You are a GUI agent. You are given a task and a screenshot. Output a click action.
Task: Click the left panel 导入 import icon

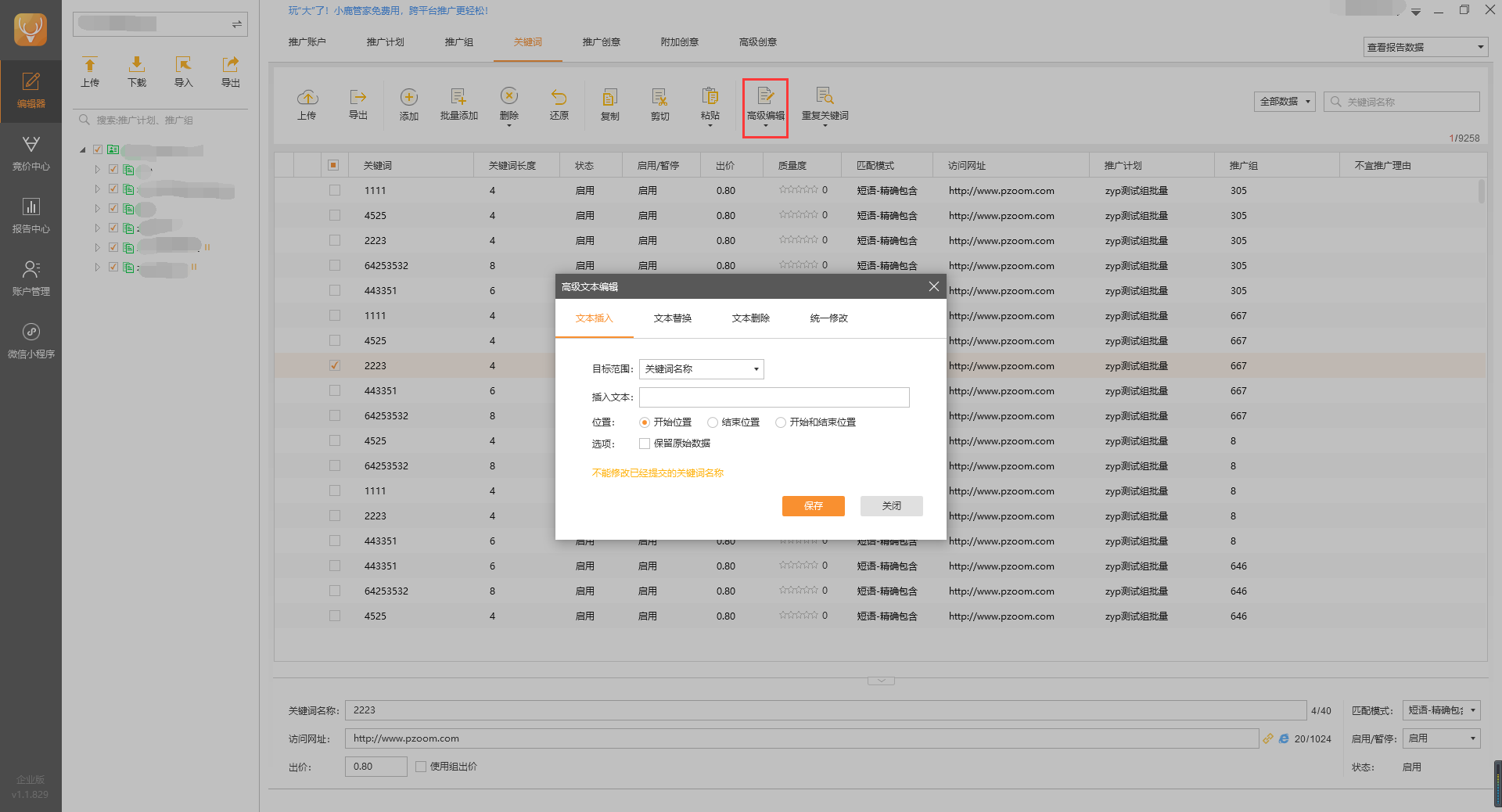(x=184, y=64)
